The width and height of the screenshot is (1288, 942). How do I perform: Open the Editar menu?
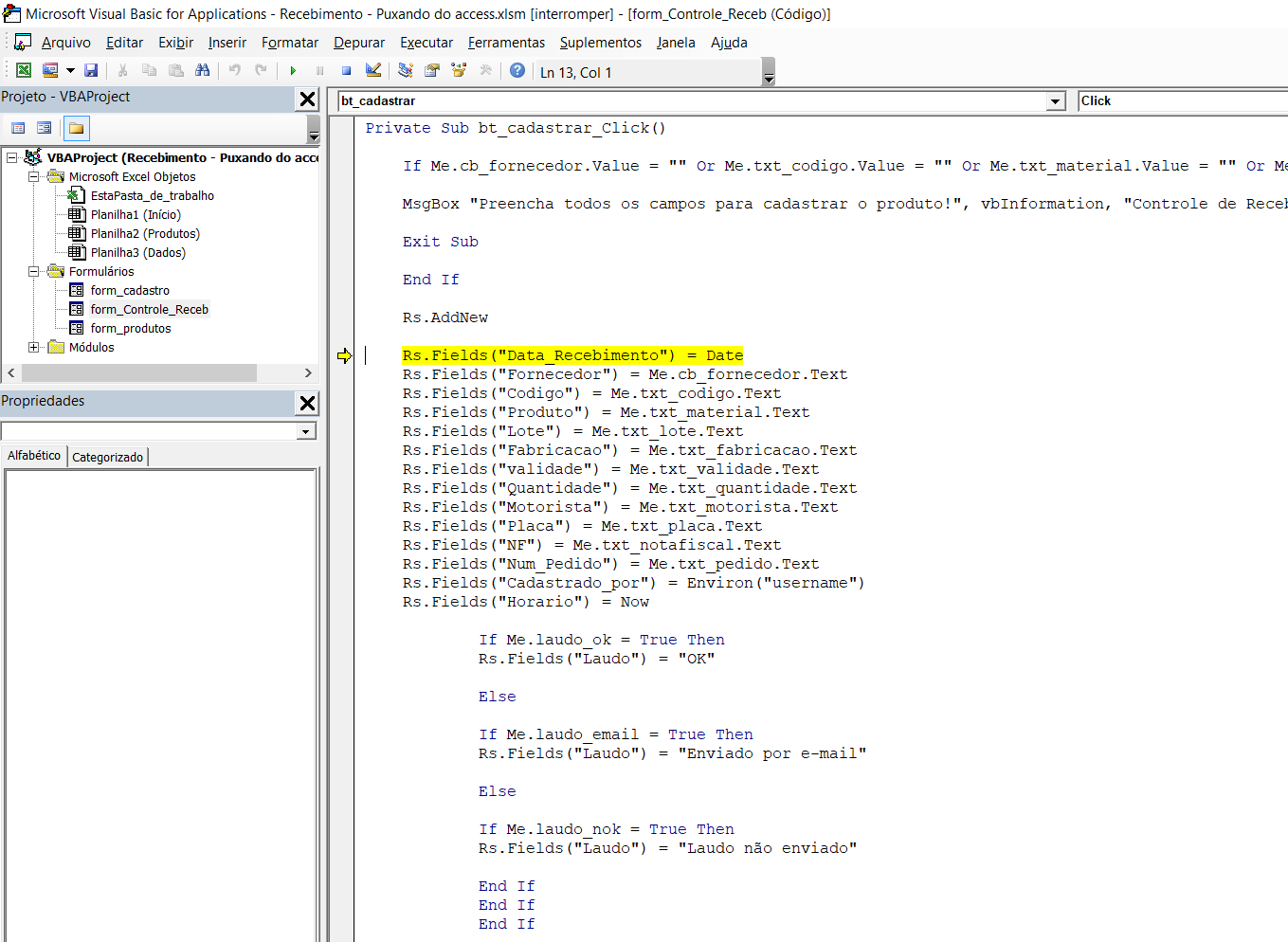pyautogui.click(x=124, y=43)
